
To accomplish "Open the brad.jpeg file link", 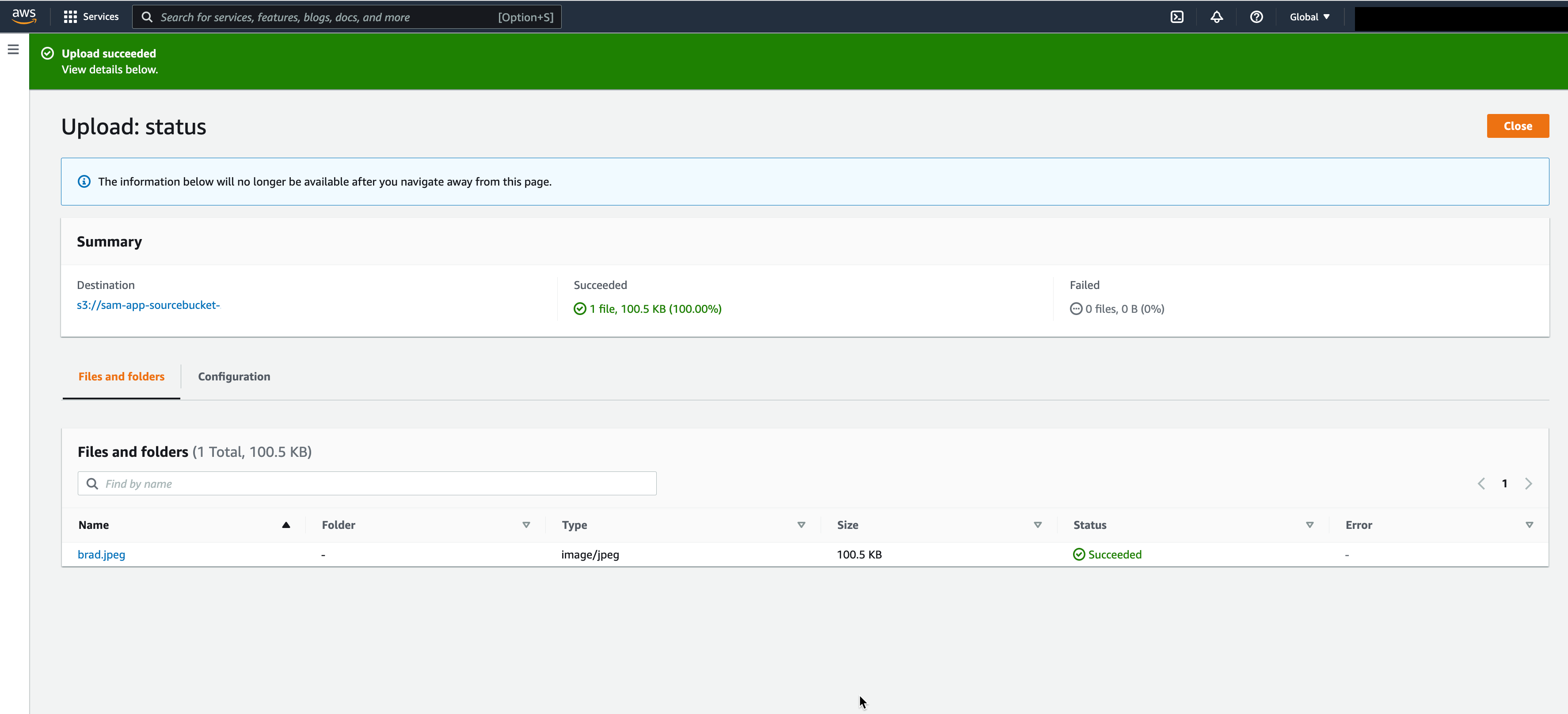I will click(101, 554).
